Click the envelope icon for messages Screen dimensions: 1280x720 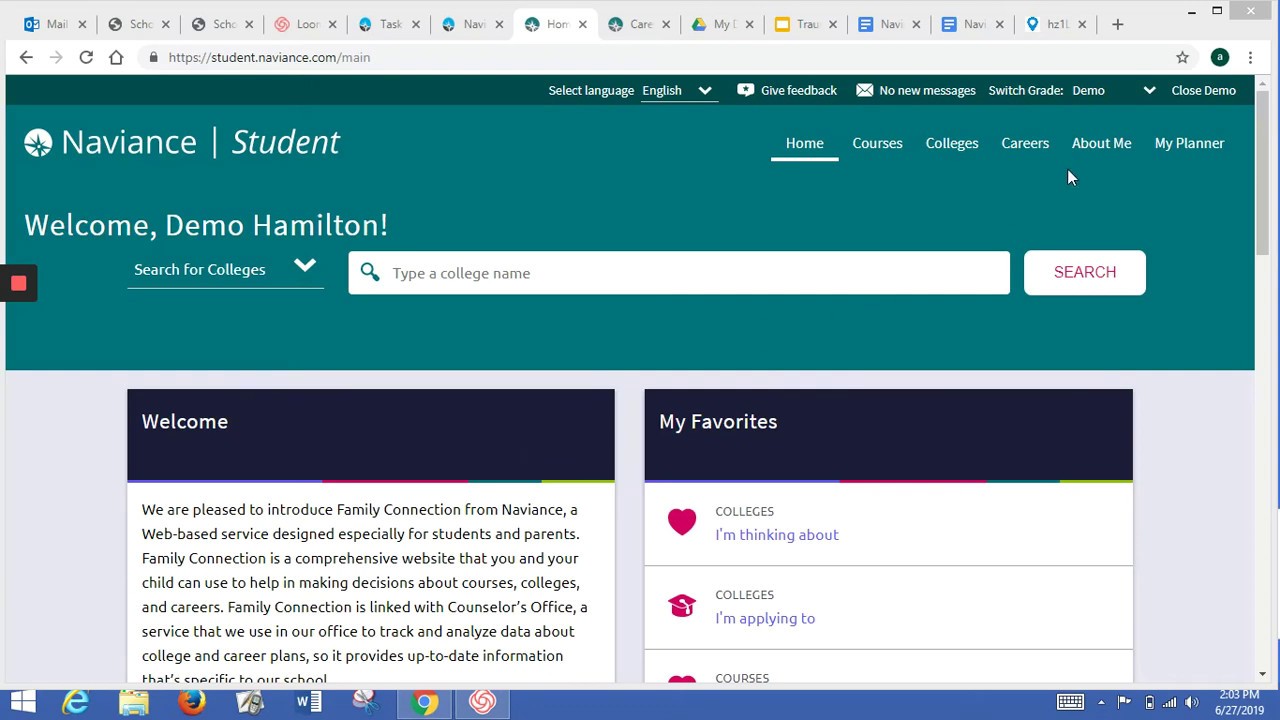coord(865,90)
